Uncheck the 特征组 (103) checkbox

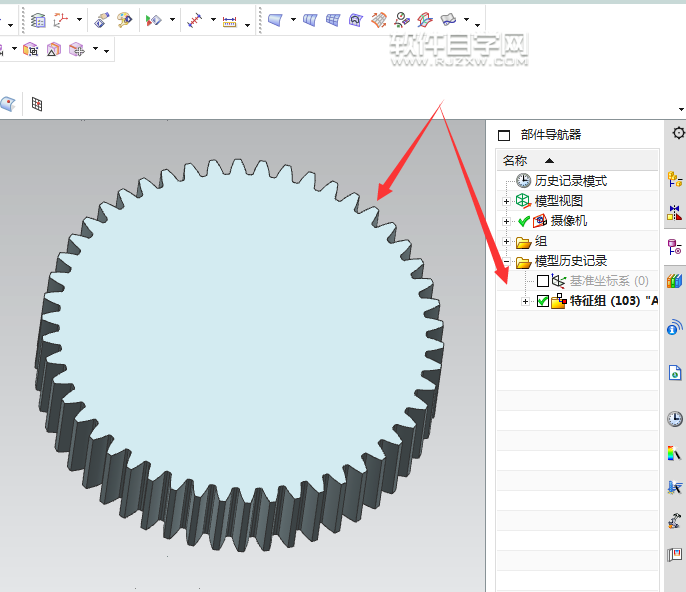(x=543, y=301)
